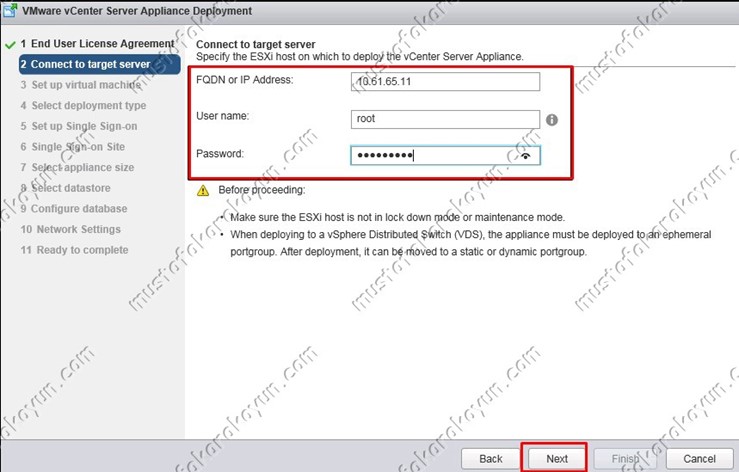This screenshot has height=472, width=739.
Task: Click the 'Connect to target server' heading
Action: (255, 44)
